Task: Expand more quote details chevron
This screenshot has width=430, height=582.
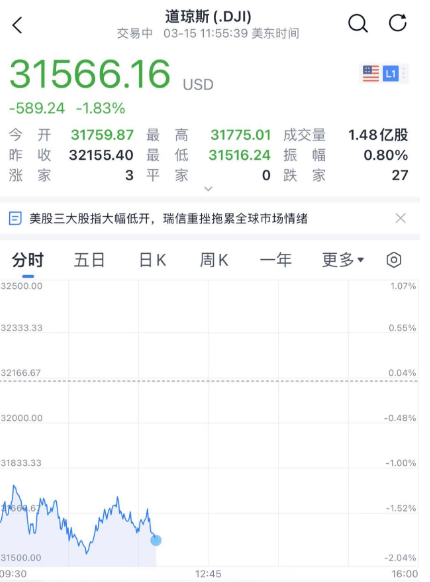Action: point(209,189)
